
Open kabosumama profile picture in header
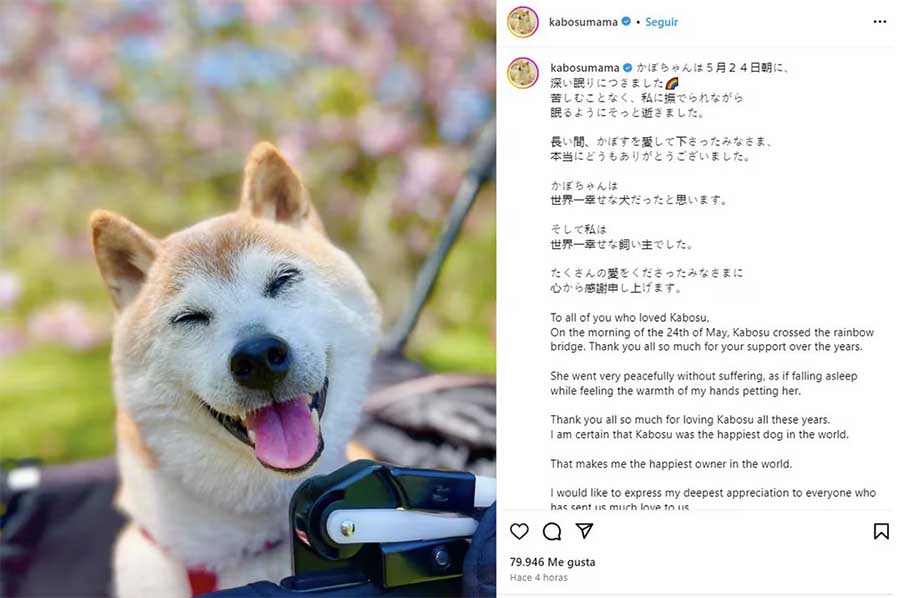pyautogui.click(x=522, y=22)
